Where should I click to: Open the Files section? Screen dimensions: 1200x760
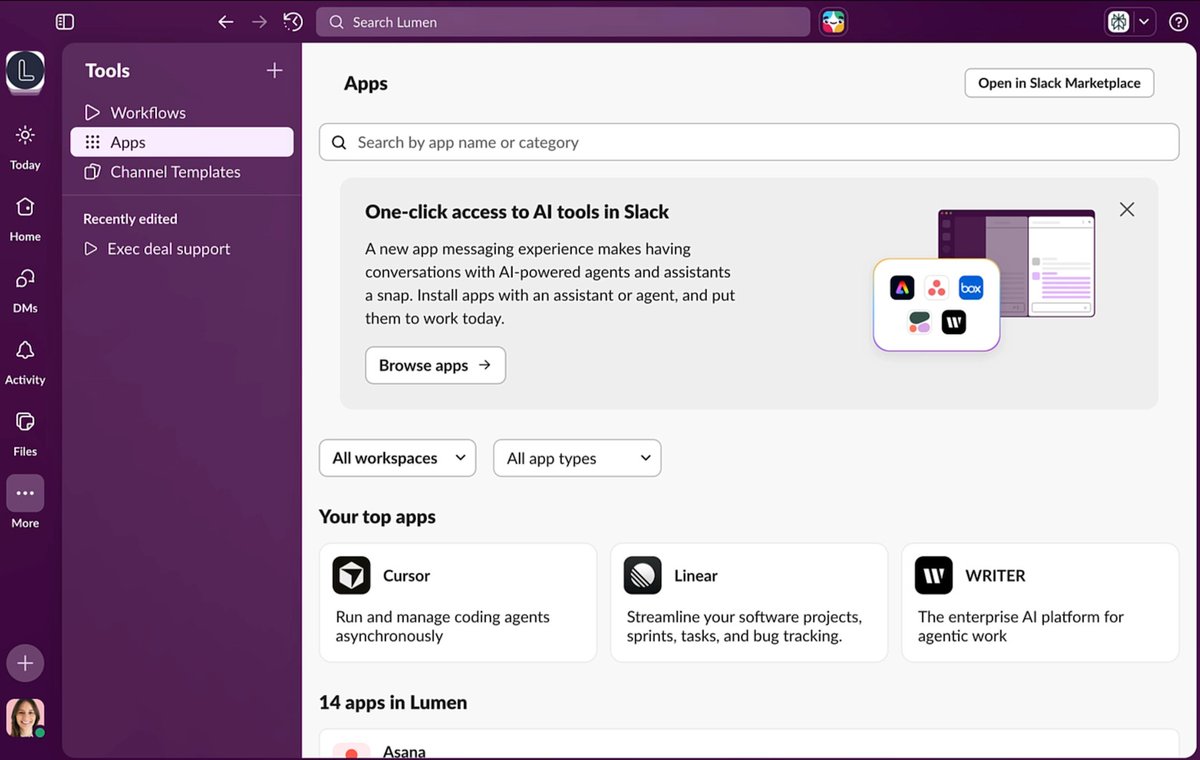click(24, 432)
